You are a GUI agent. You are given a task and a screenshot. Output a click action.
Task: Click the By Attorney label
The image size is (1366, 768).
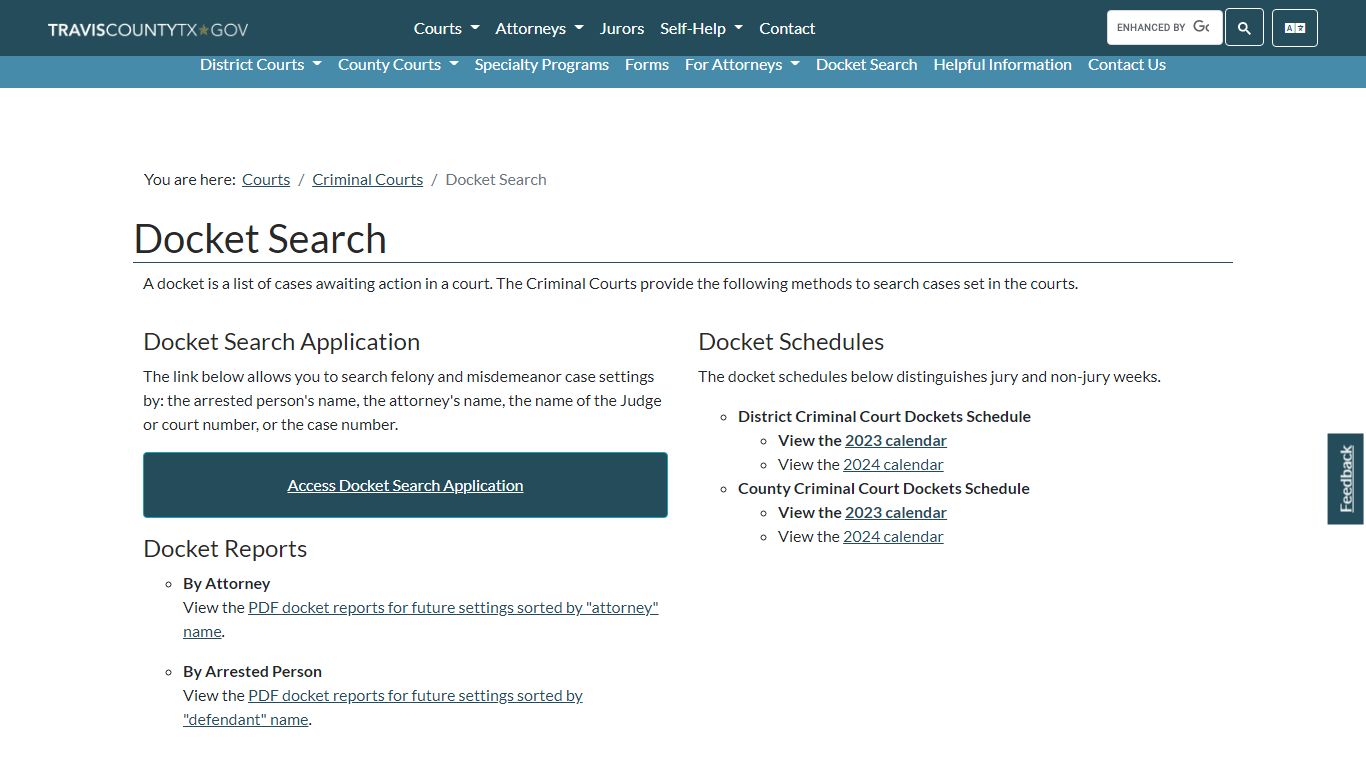(x=226, y=583)
